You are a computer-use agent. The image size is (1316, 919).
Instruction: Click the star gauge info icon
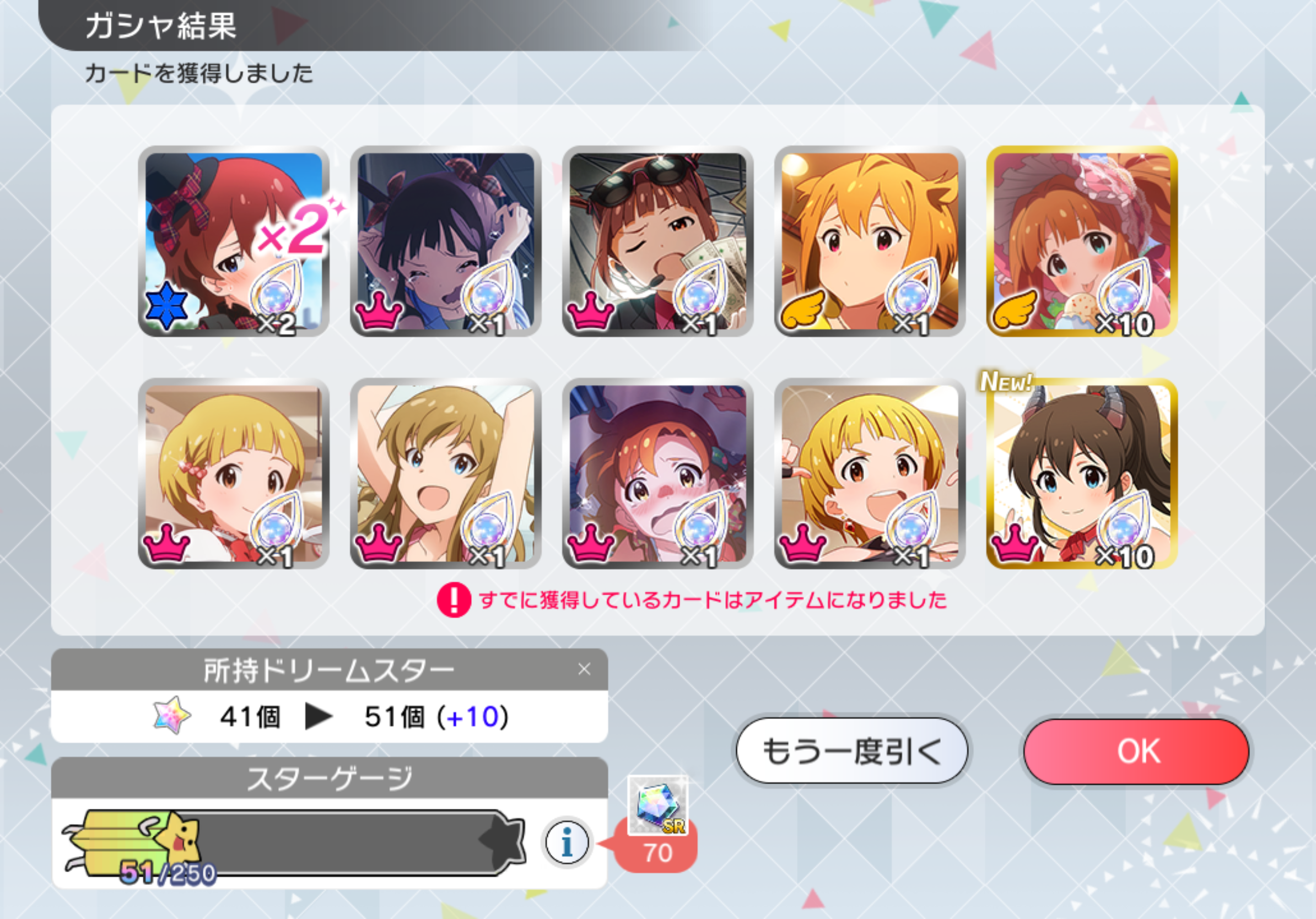[567, 843]
